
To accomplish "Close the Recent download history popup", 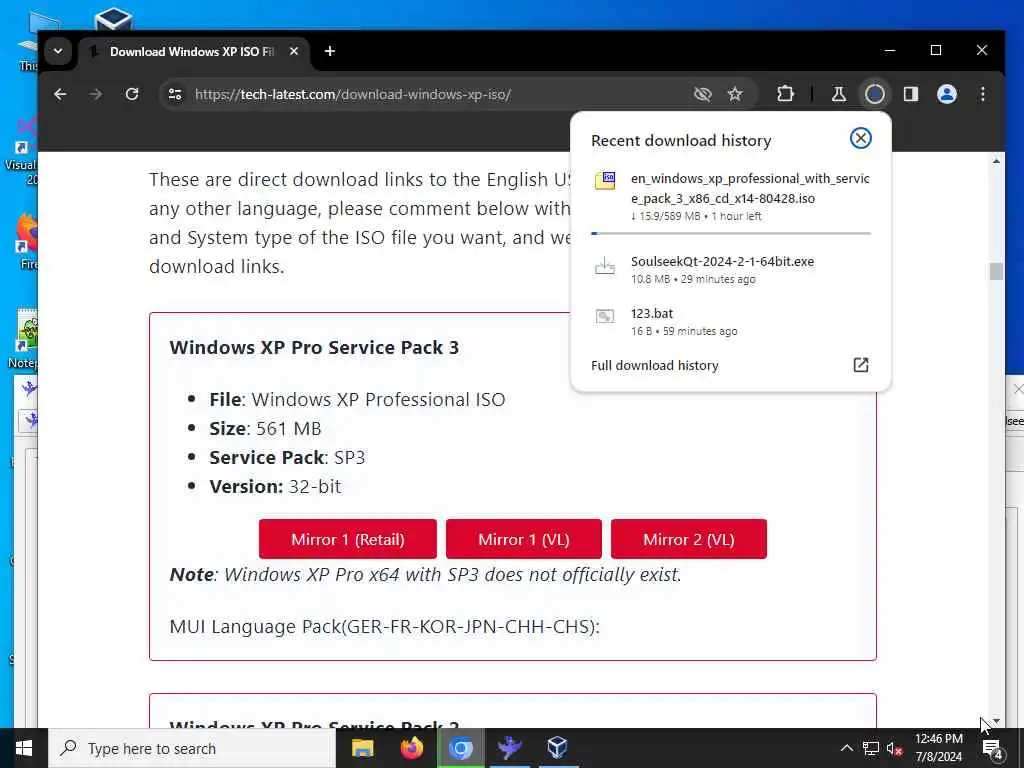I will pyautogui.click(x=860, y=138).
